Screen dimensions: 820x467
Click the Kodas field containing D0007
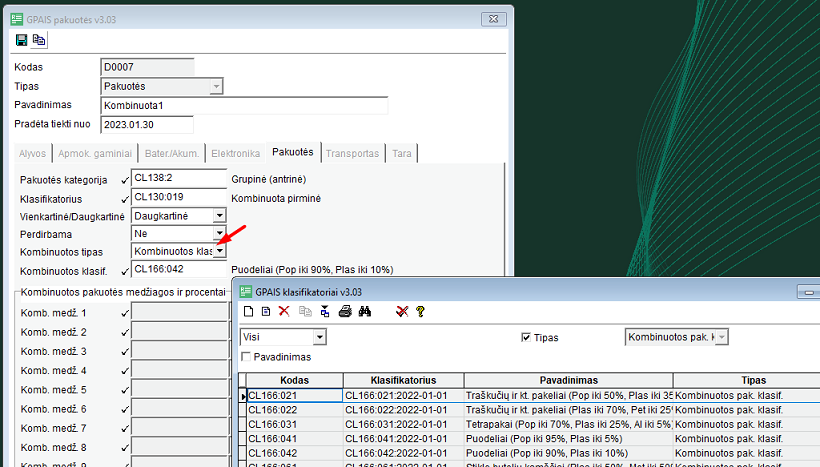147,67
